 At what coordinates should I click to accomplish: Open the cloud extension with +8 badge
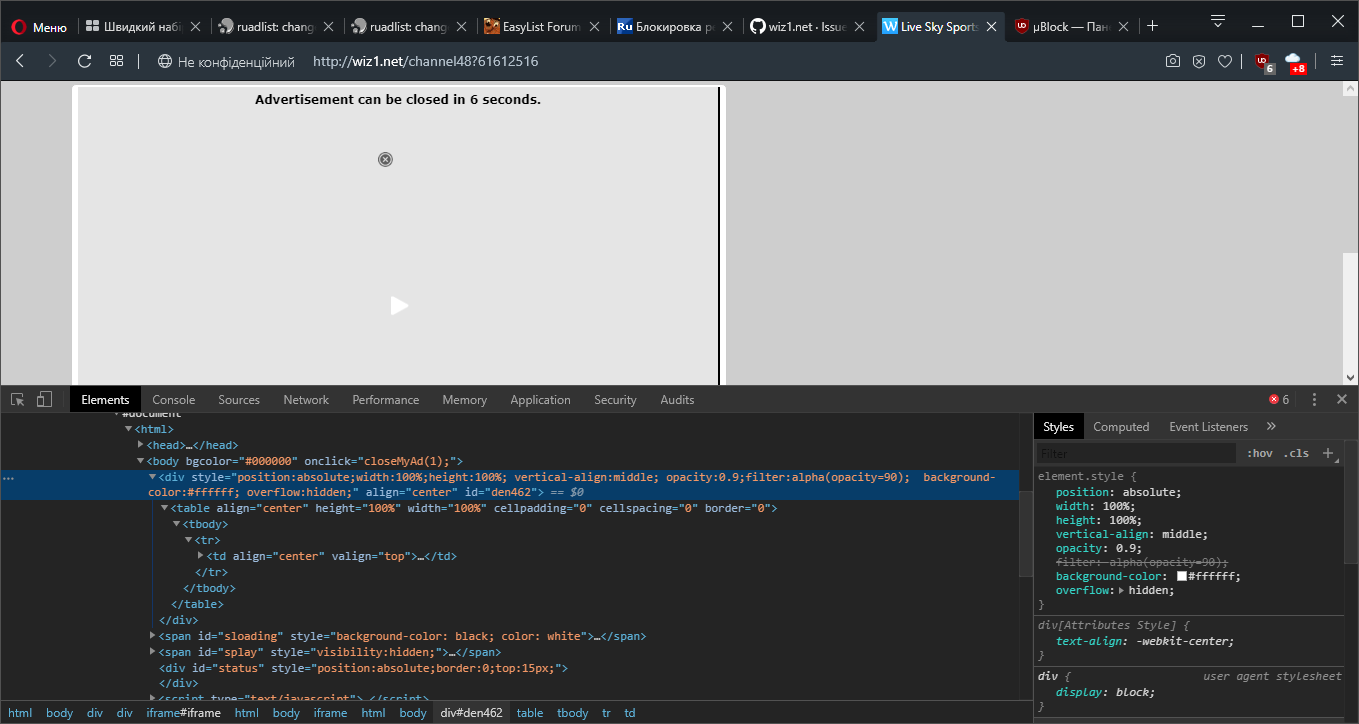pyautogui.click(x=1295, y=62)
